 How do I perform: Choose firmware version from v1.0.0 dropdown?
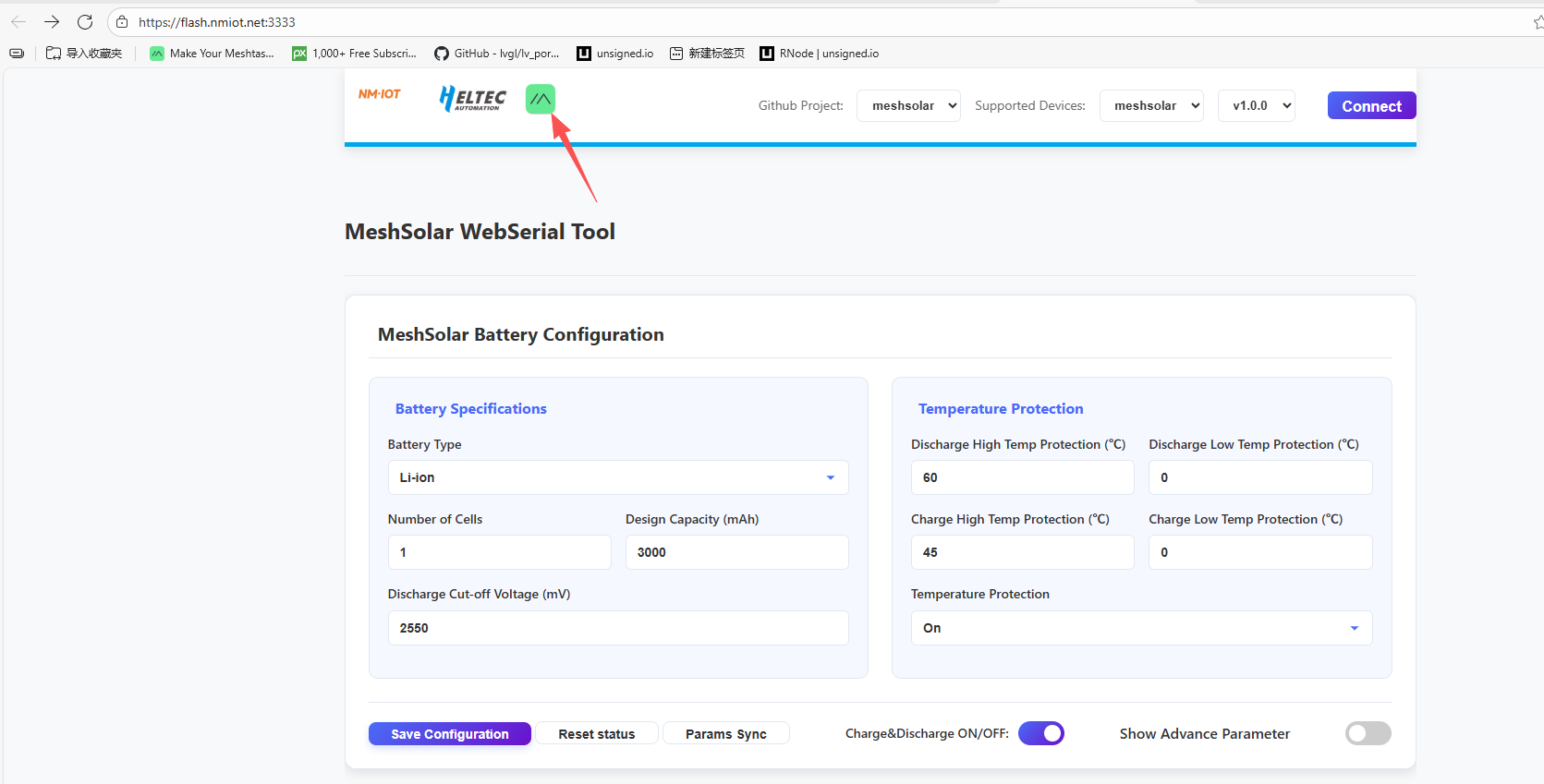point(1256,106)
